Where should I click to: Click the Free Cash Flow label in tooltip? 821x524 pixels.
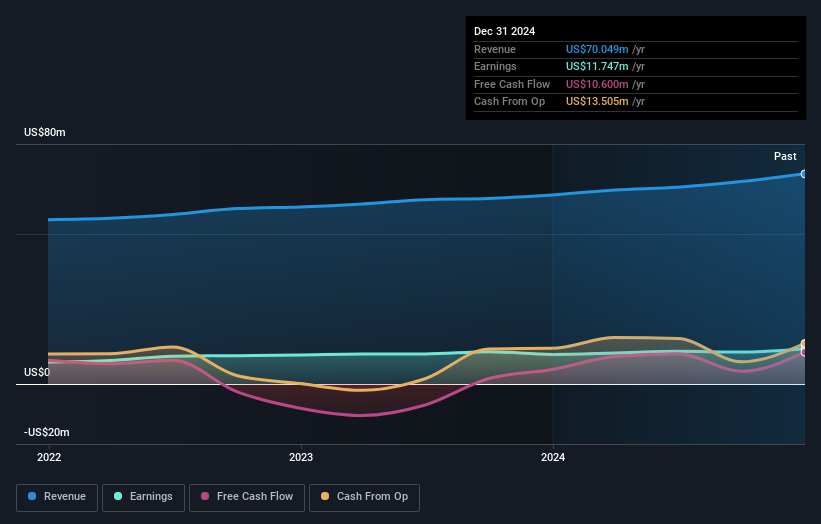tap(512, 84)
